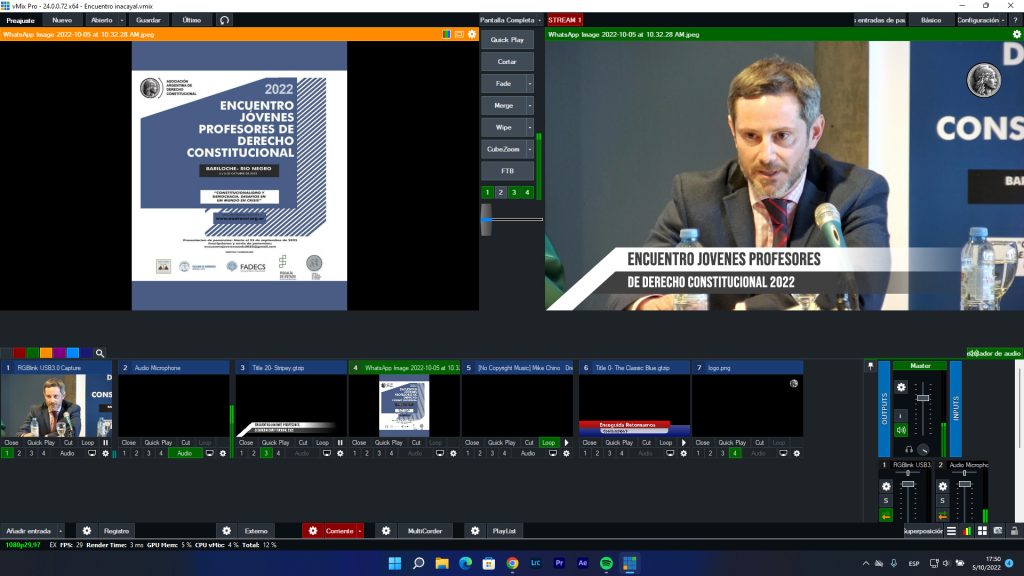This screenshot has width=1024, height=576.
Task: Select the Guardar menu item
Action: (x=147, y=20)
